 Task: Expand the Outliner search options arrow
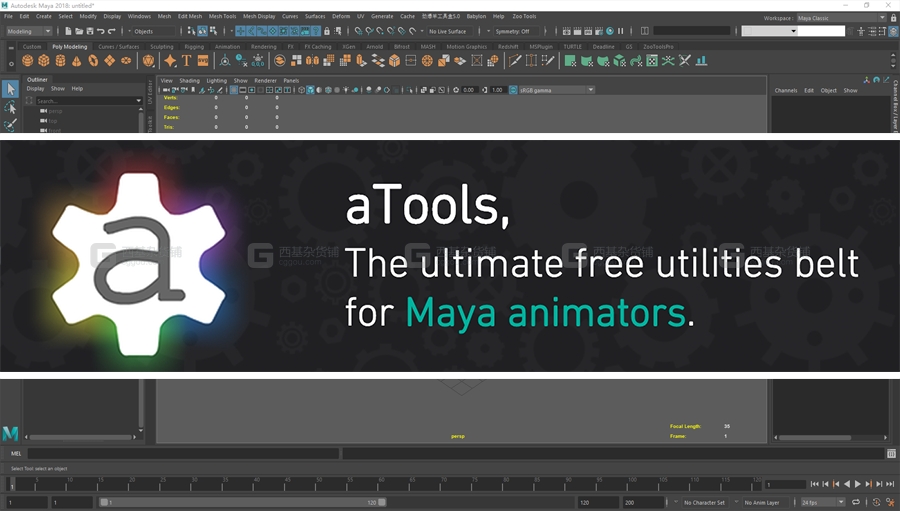pyautogui.click(x=138, y=100)
